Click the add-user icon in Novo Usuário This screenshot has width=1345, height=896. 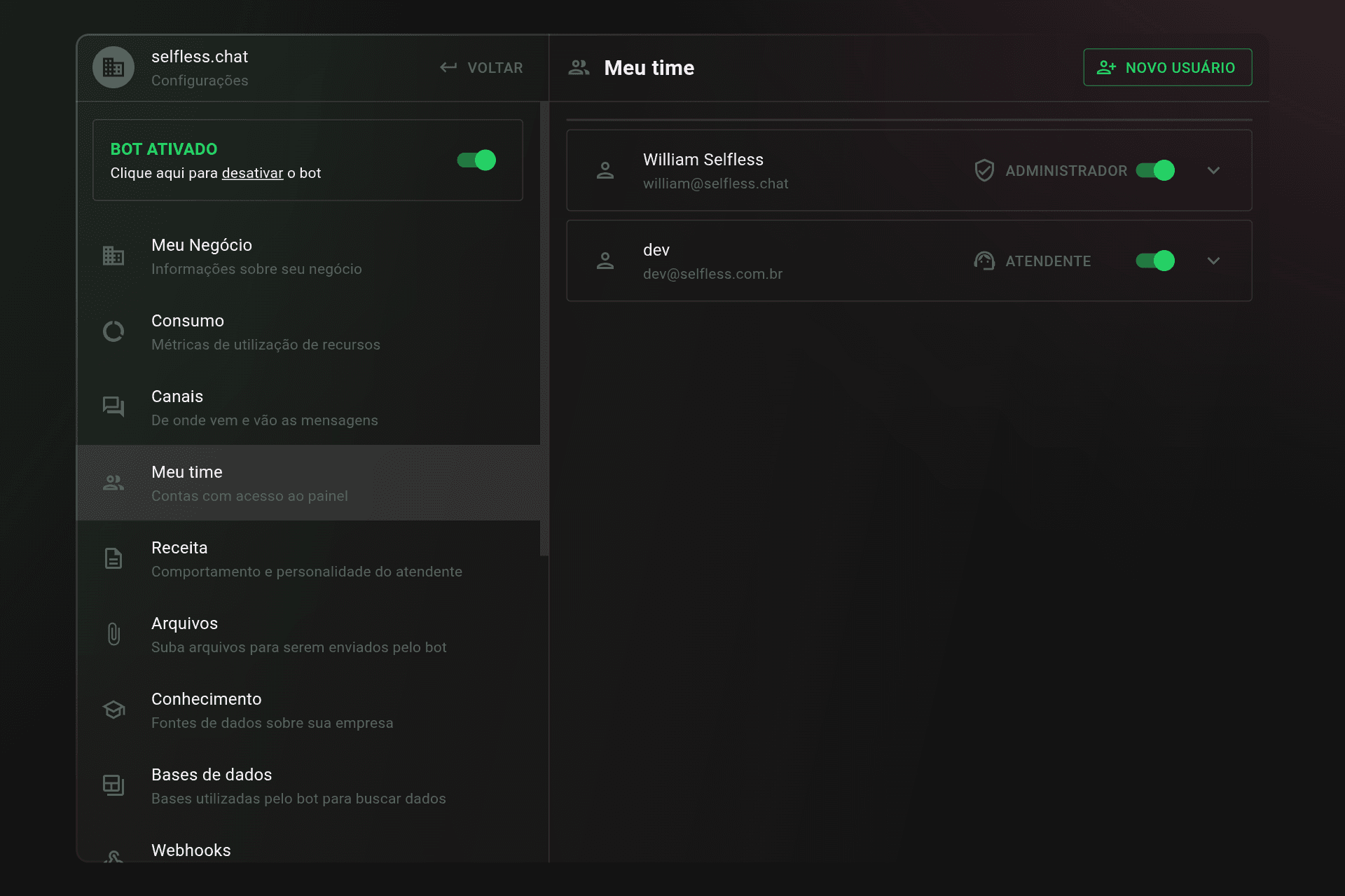(1106, 67)
